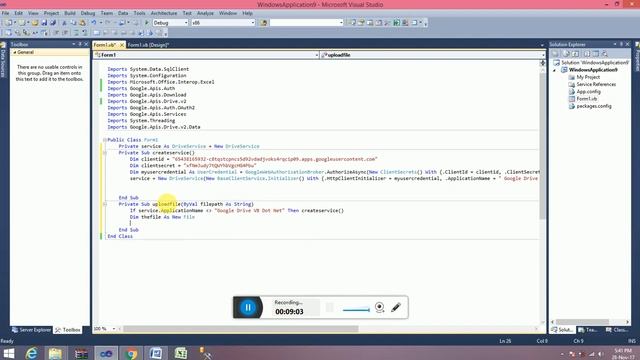Viewport: 640px width, 360px height.
Task: Open the Debug configuration dropdown
Action: (x=186, y=23)
